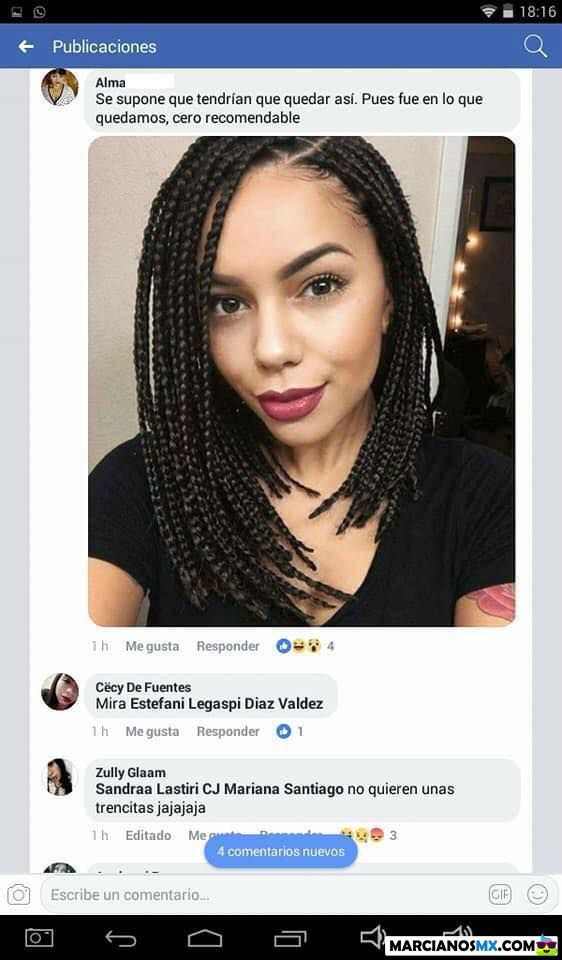Go back using the top-left arrow

click(26, 47)
